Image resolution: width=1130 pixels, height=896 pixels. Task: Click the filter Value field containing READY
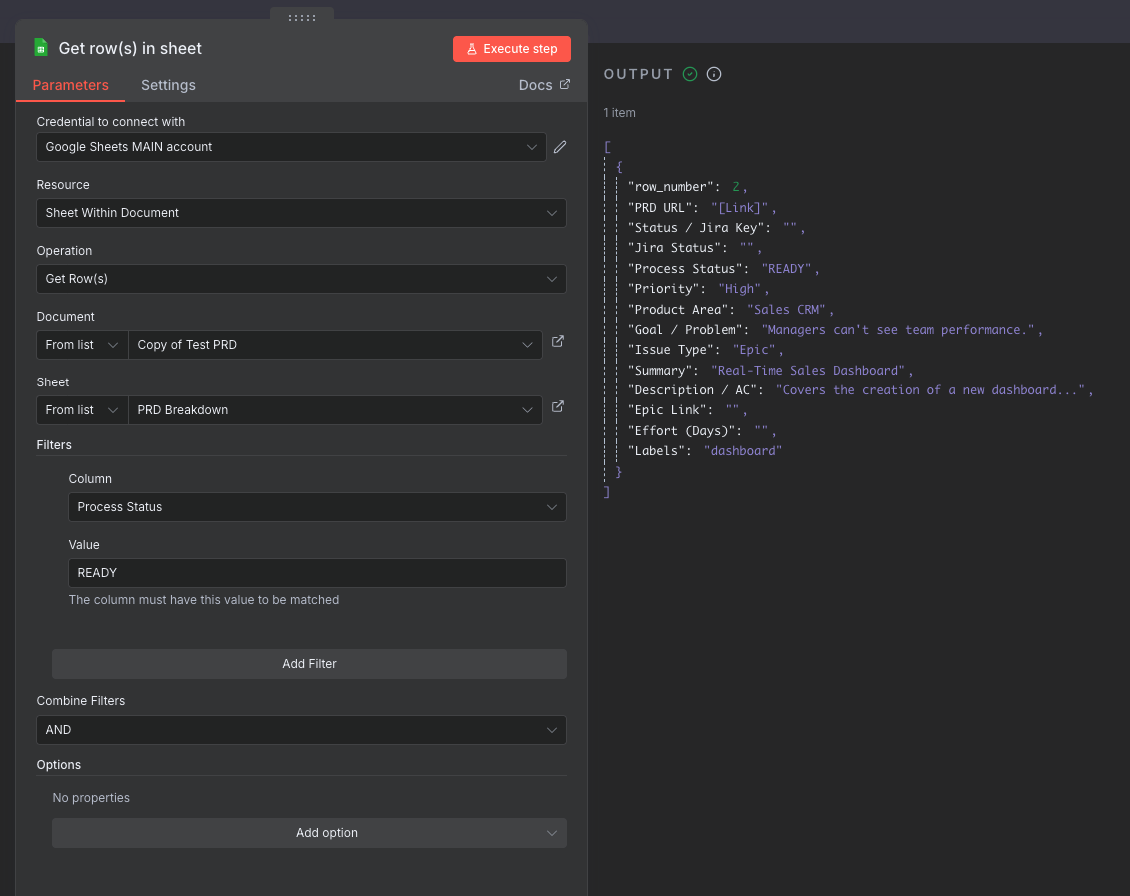(x=317, y=573)
